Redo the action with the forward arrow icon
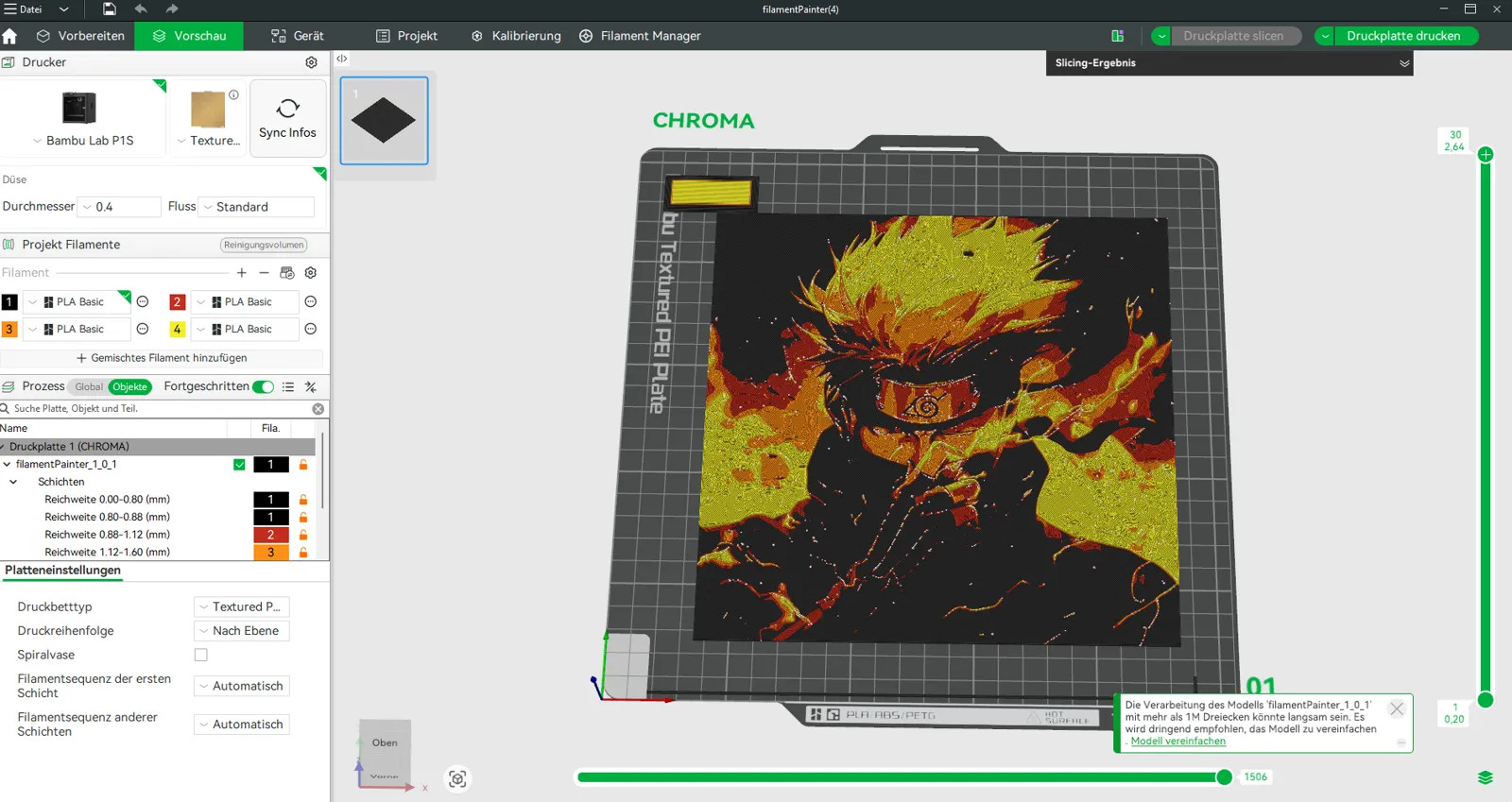 172,9
